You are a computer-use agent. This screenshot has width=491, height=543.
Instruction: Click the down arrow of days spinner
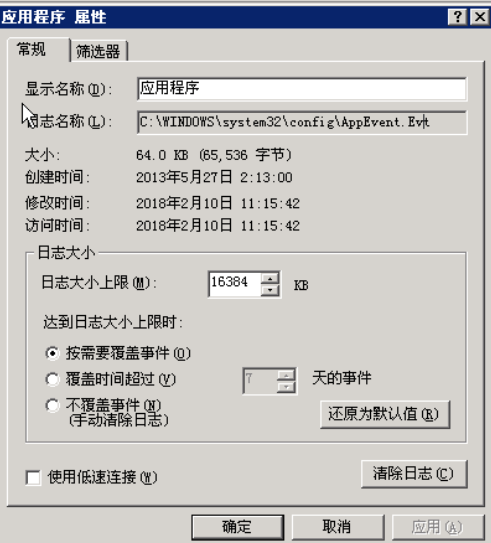point(286,387)
